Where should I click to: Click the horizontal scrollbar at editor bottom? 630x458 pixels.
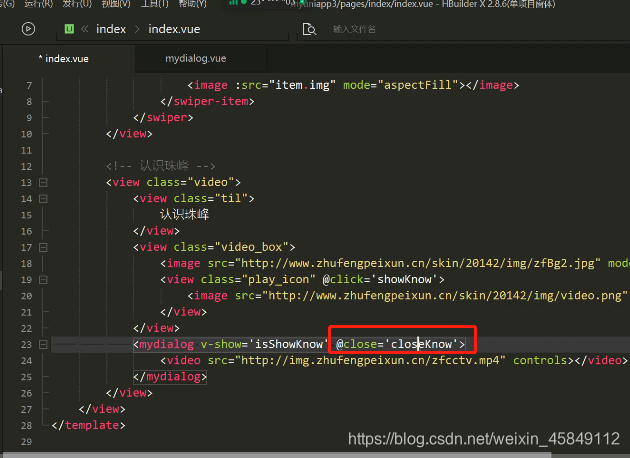tap(277, 455)
